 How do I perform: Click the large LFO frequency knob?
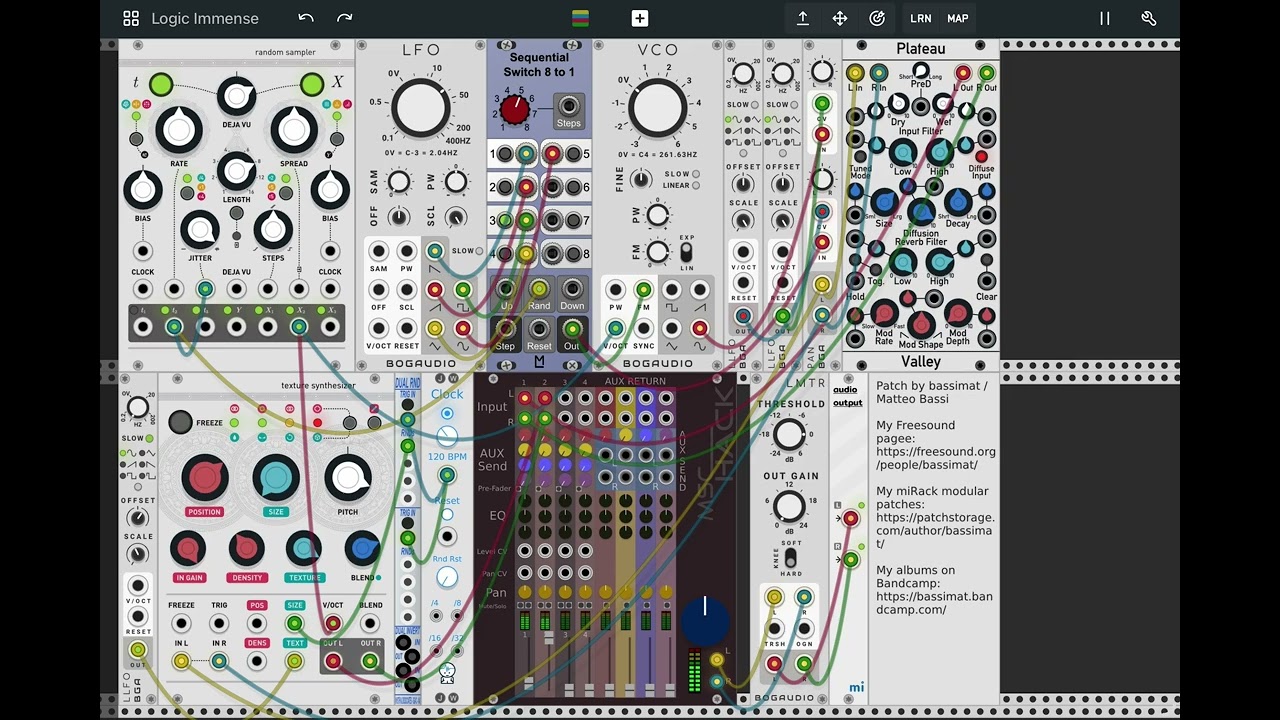click(421, 109)
